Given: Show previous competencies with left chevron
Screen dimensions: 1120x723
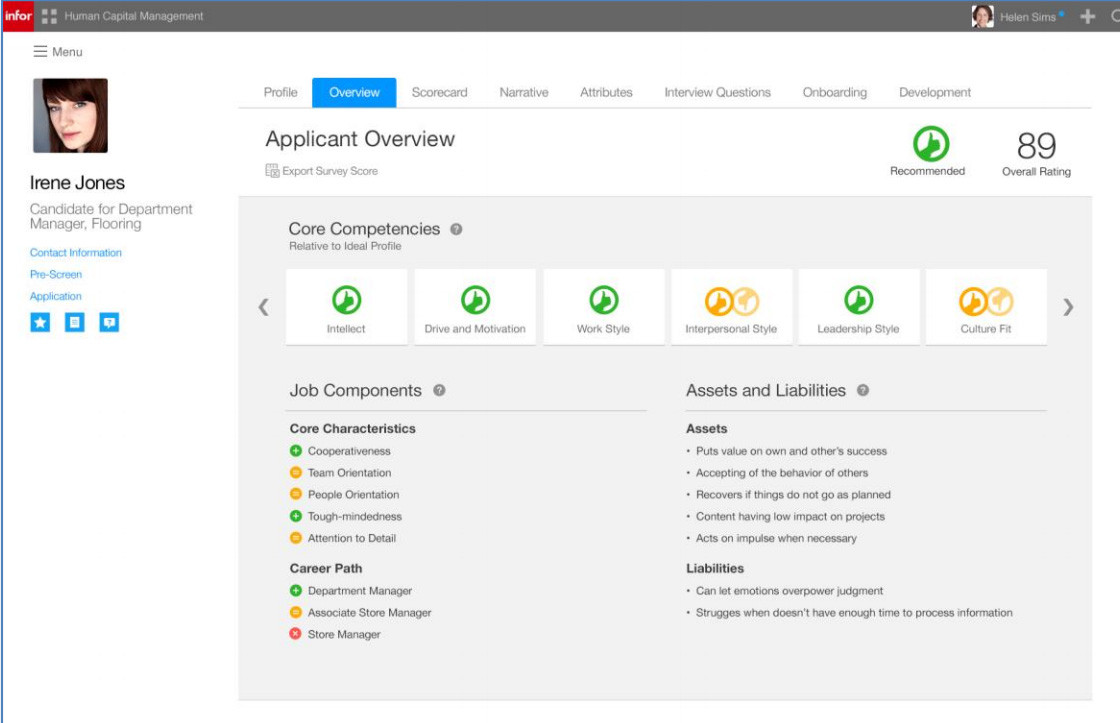Looking at the screenshot, I should (264, 307).
